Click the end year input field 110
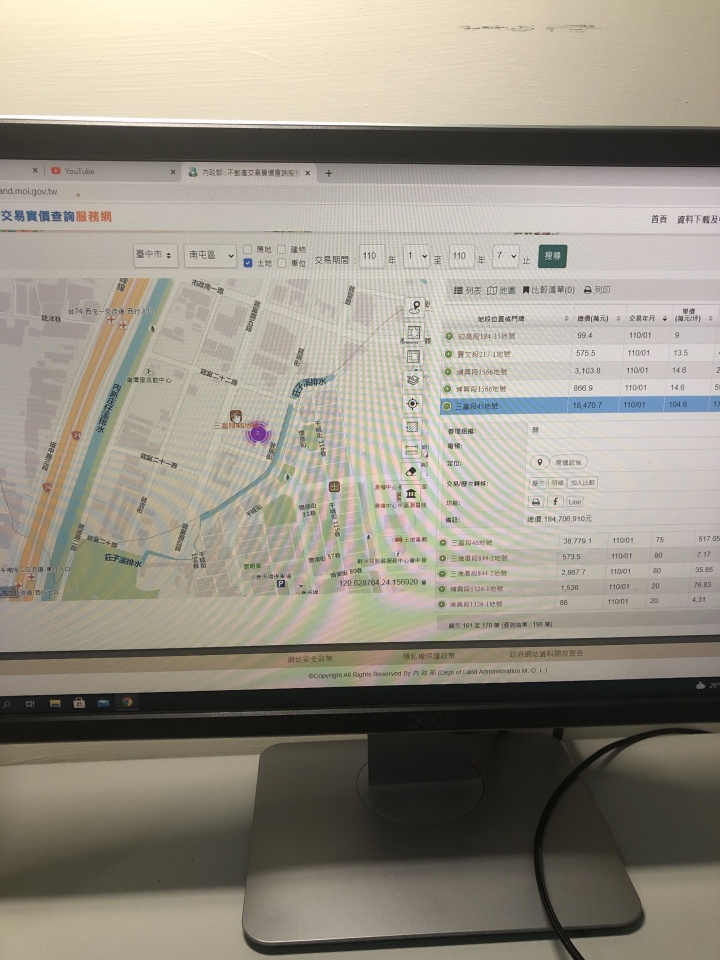 click(462, 256)
